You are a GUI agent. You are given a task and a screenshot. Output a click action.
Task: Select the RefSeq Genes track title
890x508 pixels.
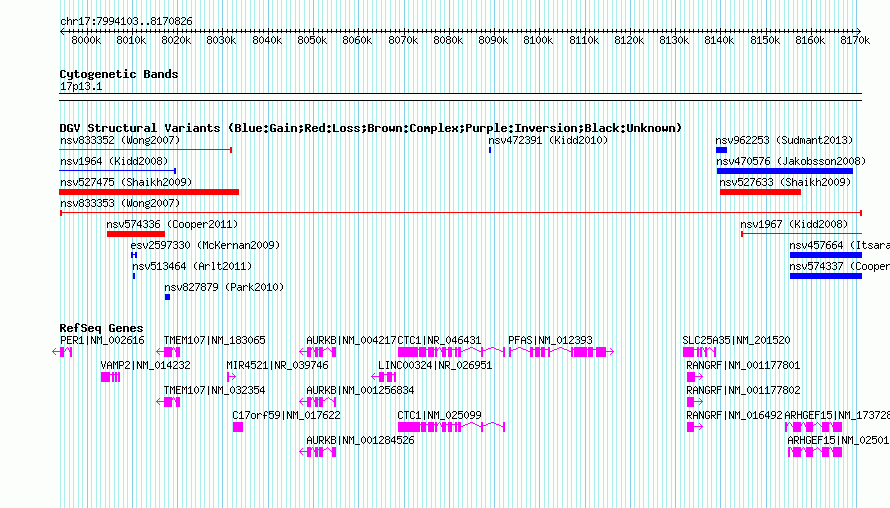(101, 328)
